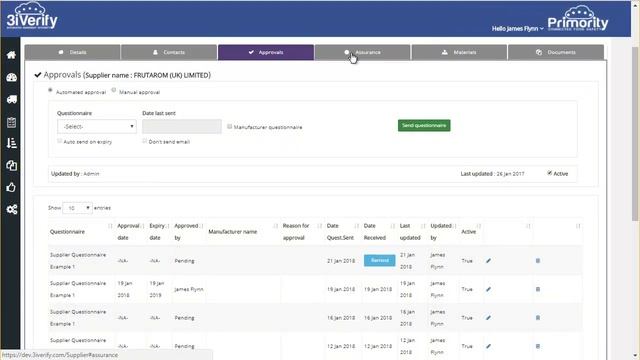Screen dimensions: 640x360
Task: Click the Date last sent field
Action: (x=182, y=127)
